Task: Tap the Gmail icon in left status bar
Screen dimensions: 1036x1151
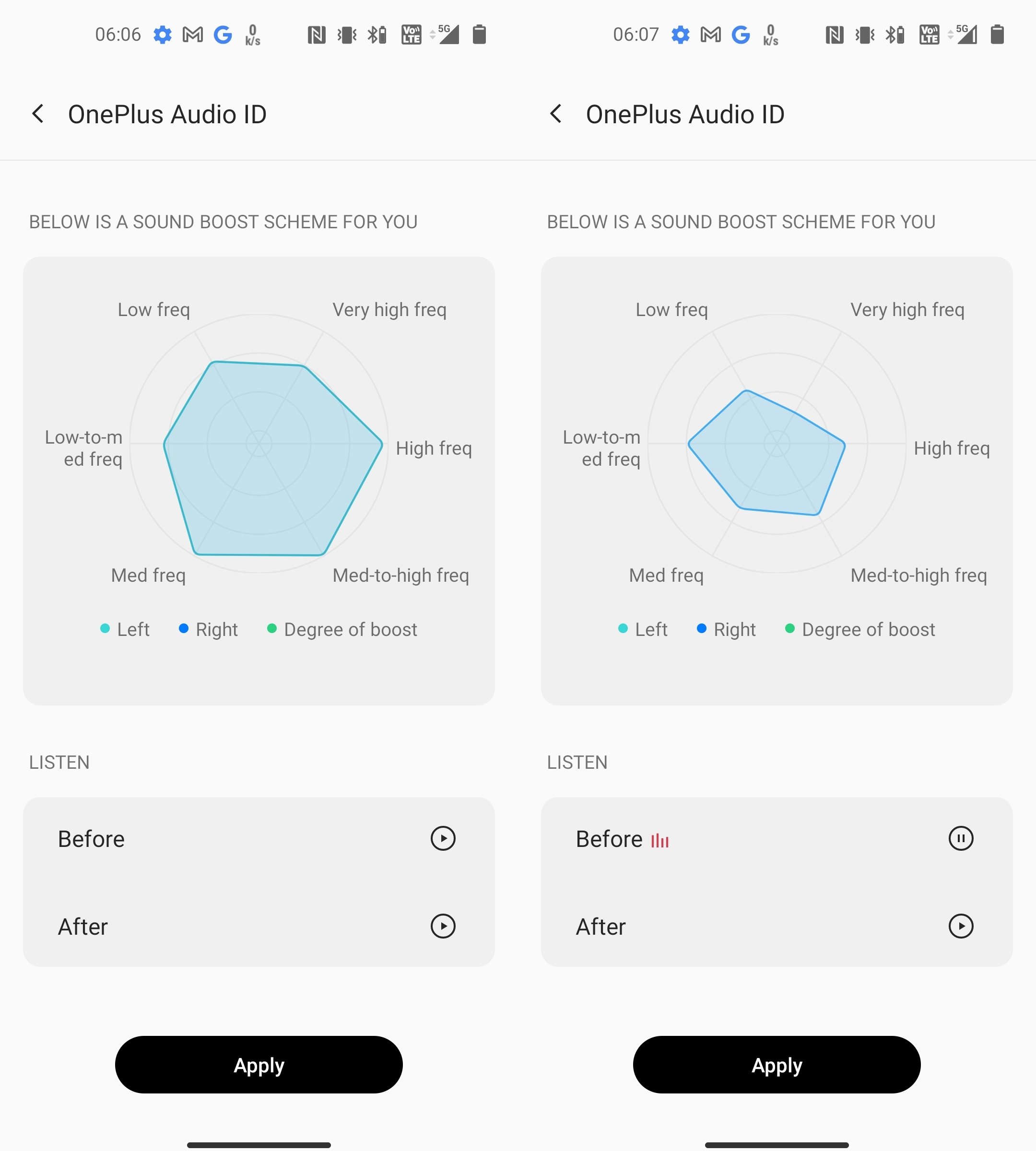Action: pyautogui.click(x=193, y=35)
